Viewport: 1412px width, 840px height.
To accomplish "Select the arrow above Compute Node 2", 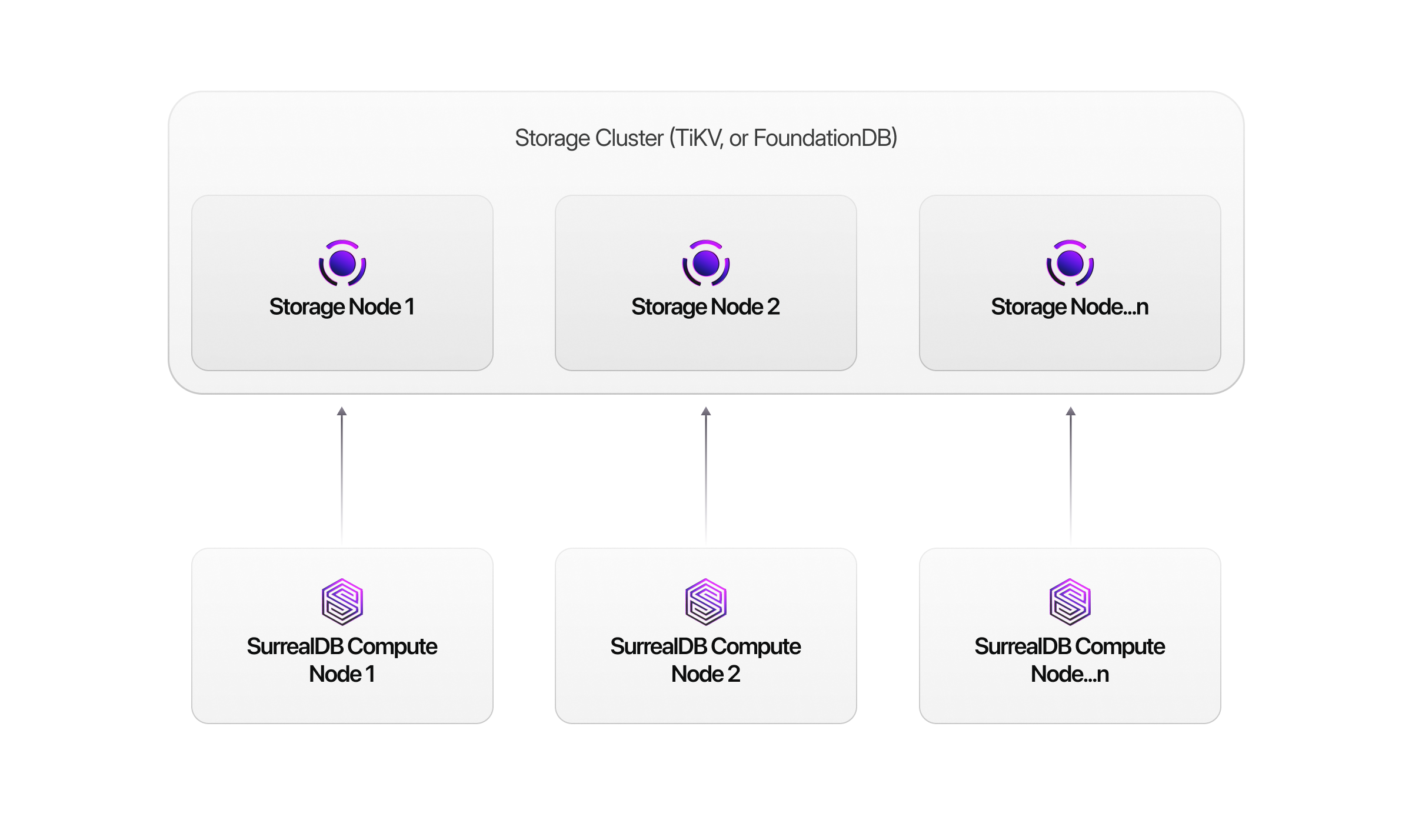I will pos(706,471).
